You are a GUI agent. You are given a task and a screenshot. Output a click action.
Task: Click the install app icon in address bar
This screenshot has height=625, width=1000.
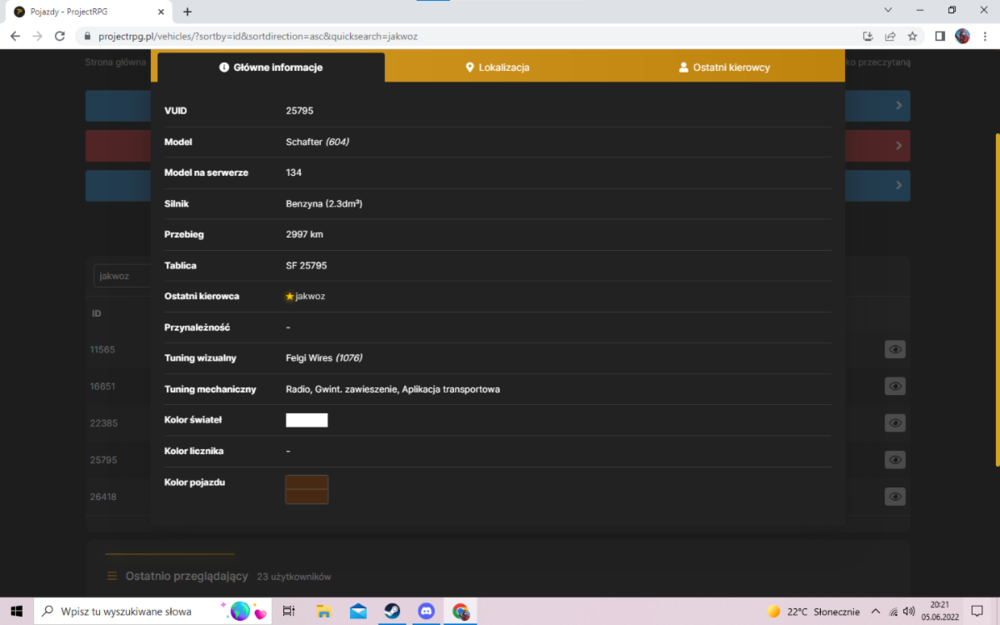[x=867, y=36]
